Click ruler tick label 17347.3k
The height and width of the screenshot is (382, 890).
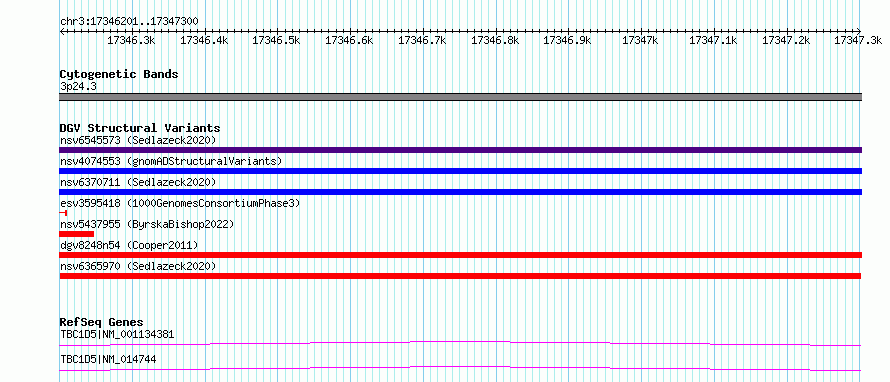858,40
